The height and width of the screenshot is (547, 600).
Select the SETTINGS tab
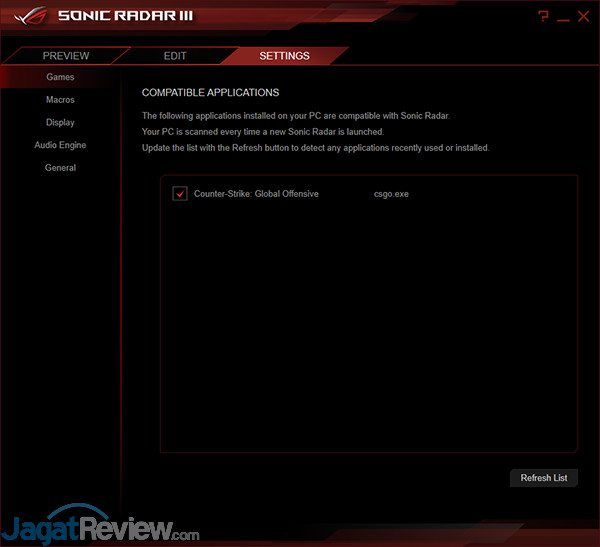coord(284,56)
